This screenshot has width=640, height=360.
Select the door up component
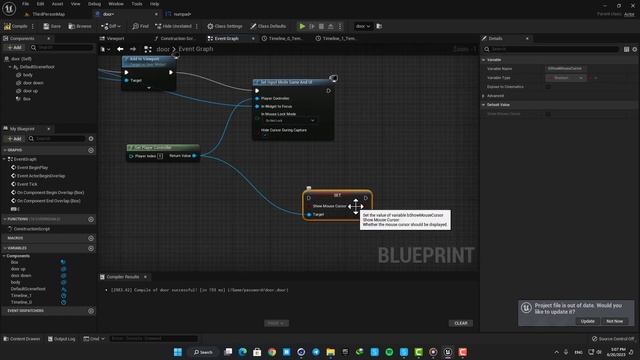(x=30, y=91)
